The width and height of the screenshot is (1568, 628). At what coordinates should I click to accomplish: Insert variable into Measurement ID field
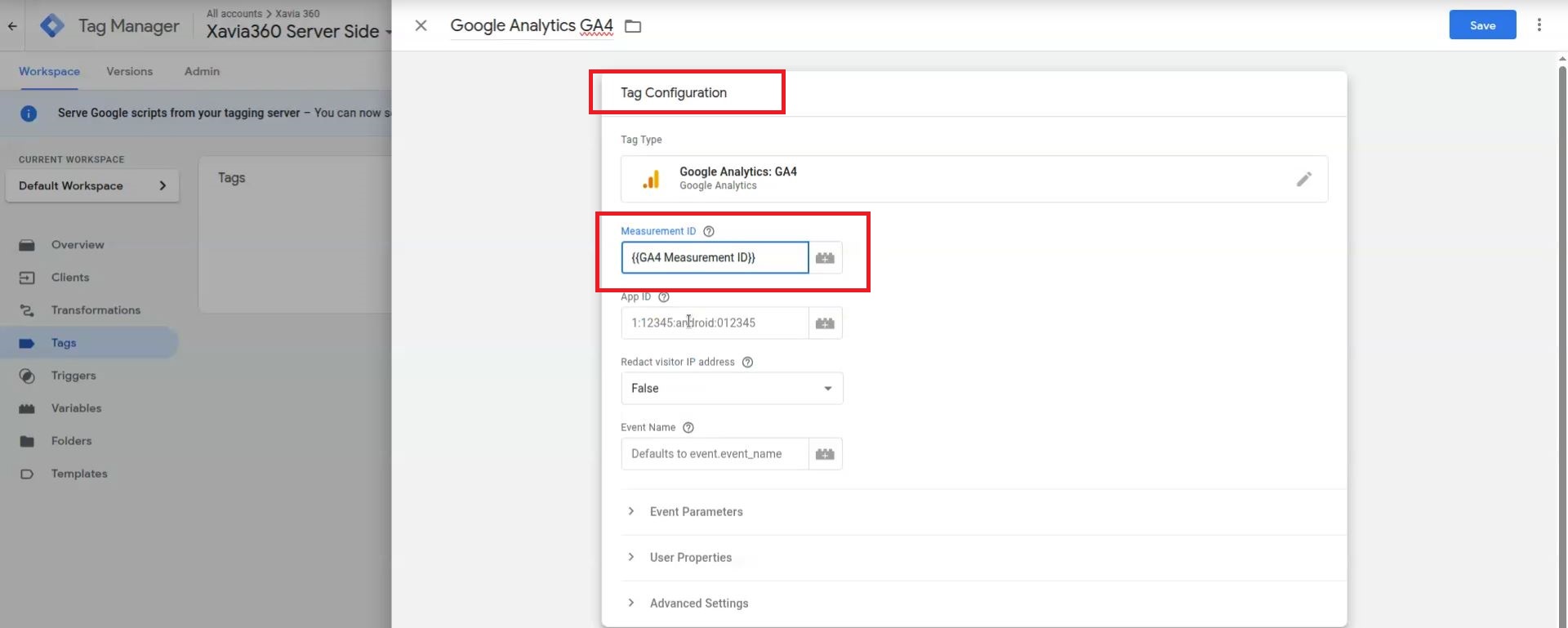(x=825, y=258)
